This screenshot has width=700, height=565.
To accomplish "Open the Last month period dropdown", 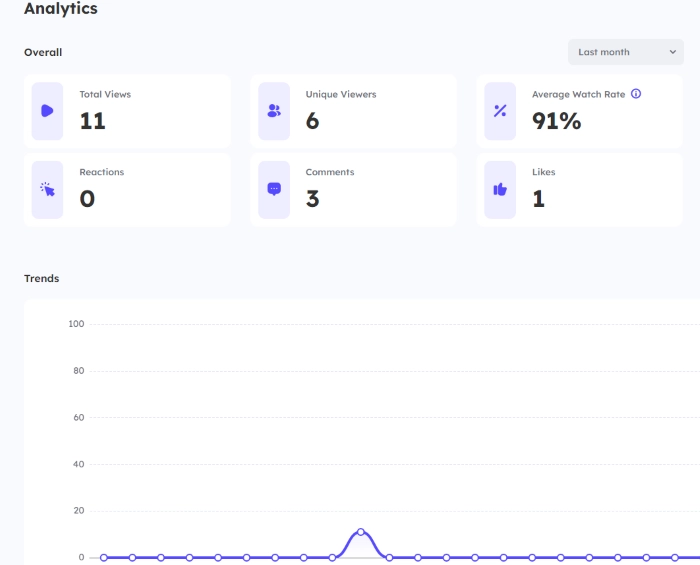I will [x=626, y=52].
